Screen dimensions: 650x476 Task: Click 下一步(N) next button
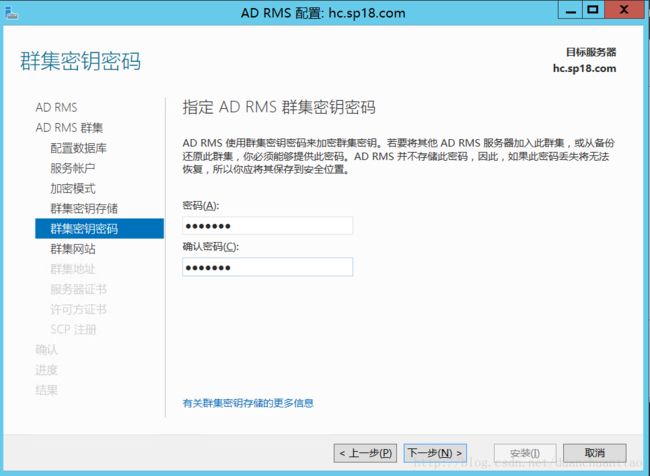click(x=435, y=453)
